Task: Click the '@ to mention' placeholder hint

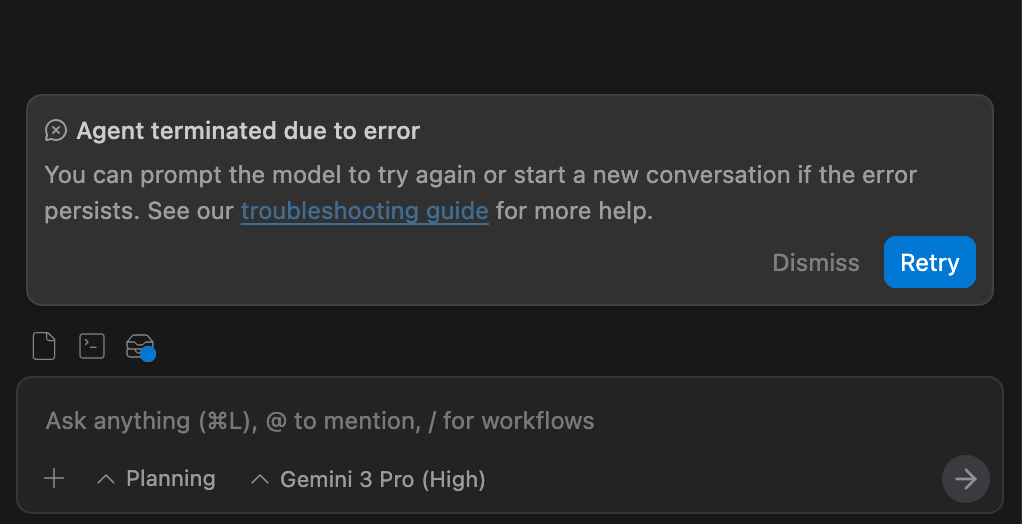Action: pos(342,421)
